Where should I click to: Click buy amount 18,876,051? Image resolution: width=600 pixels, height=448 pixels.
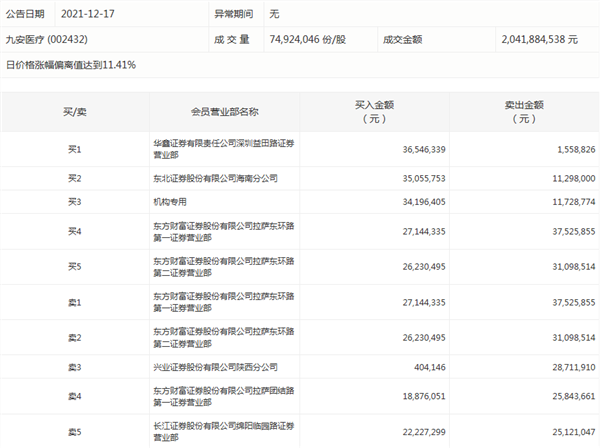click(x=424, y=396)
